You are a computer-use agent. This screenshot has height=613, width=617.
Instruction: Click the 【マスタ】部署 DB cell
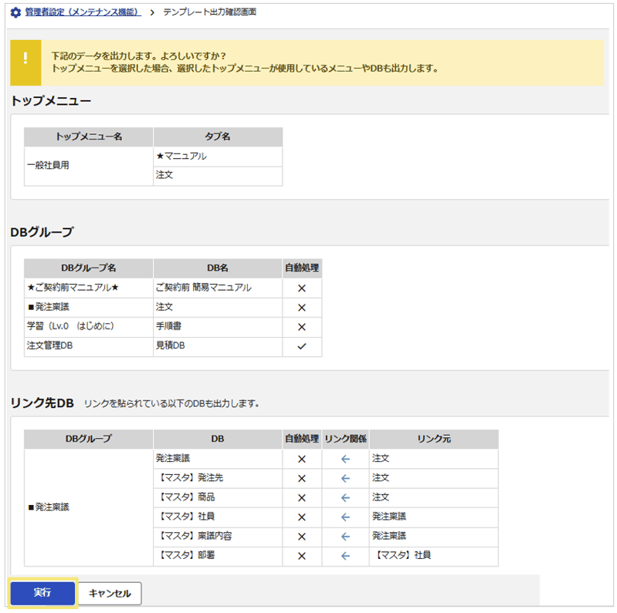point(218,556)
